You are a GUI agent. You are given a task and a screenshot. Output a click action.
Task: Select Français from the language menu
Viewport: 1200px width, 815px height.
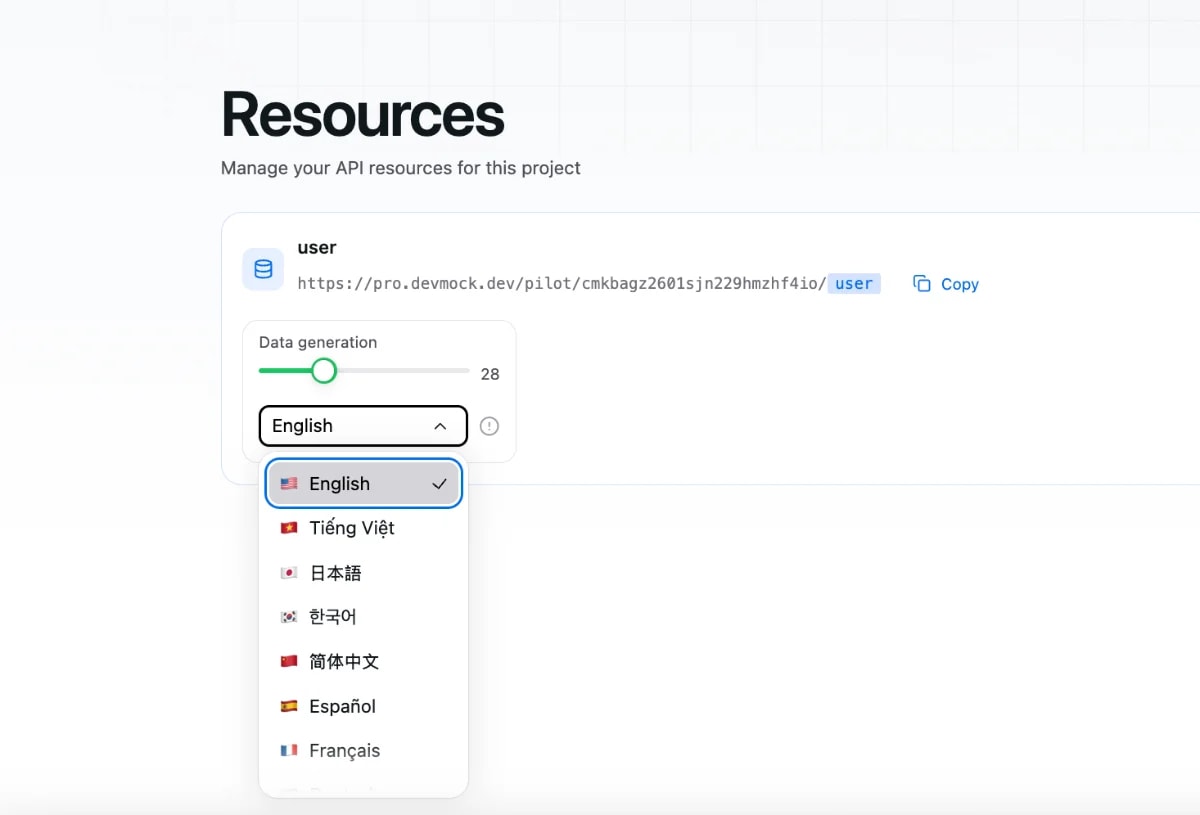(x=345, y=750)
